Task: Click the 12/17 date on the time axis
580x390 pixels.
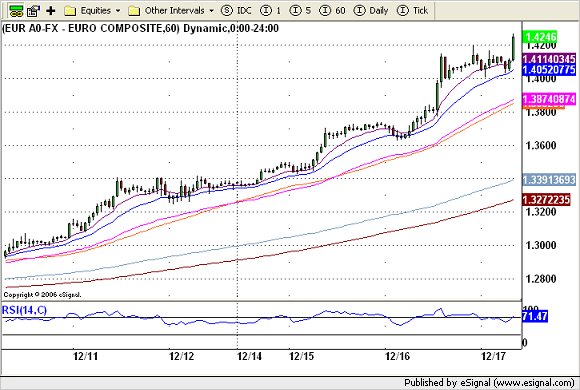Action: [x=493, y=356]
